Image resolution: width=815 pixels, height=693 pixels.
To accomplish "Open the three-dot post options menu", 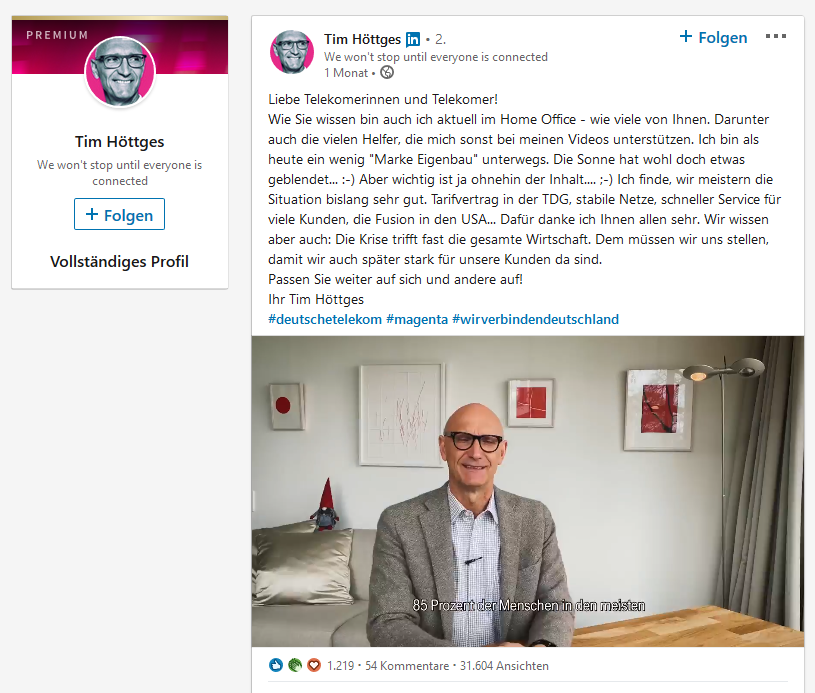I will tap(775, 36).
